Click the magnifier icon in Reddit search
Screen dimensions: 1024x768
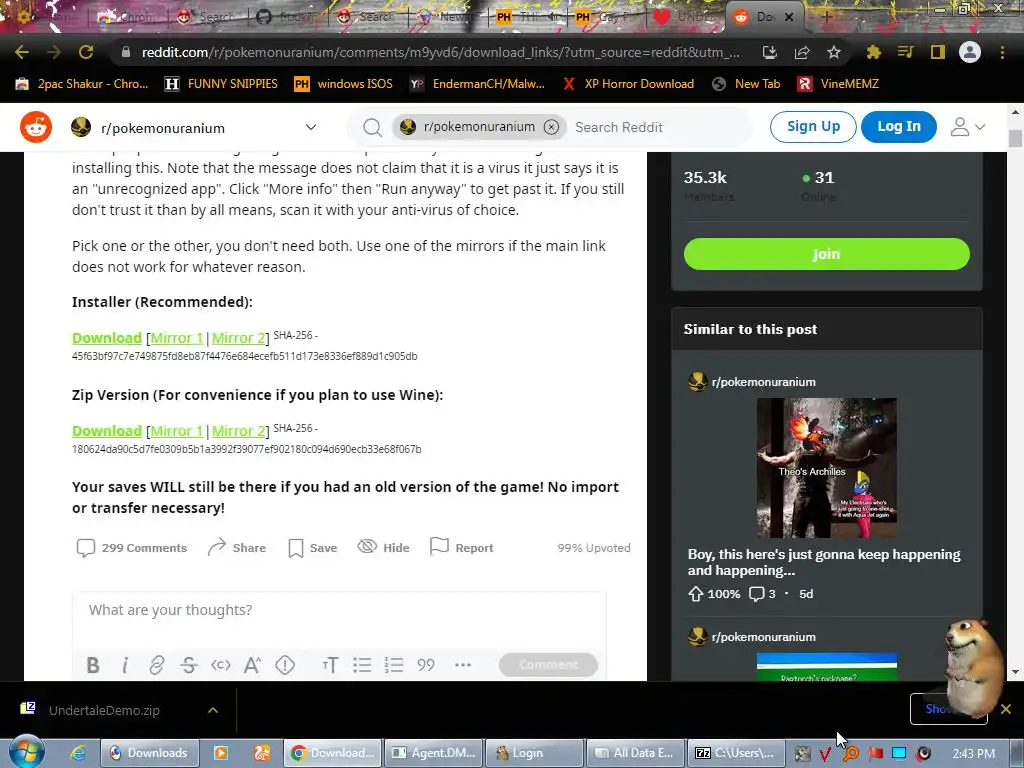[x=372, y=127]
